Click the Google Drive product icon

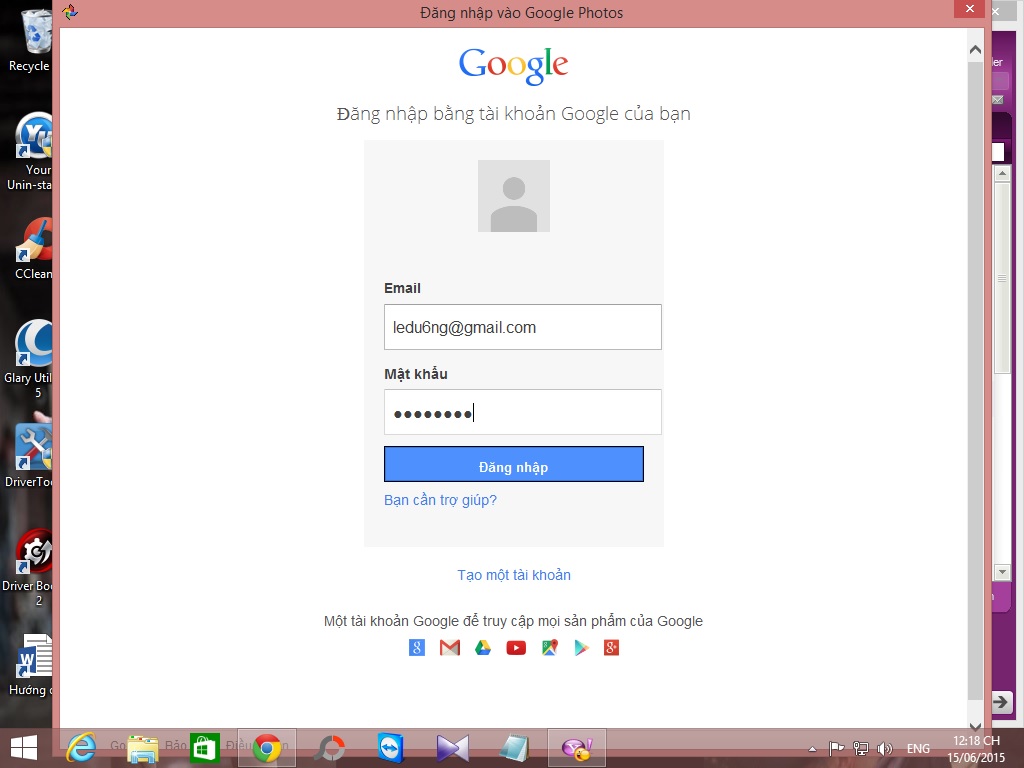[483, 647]
